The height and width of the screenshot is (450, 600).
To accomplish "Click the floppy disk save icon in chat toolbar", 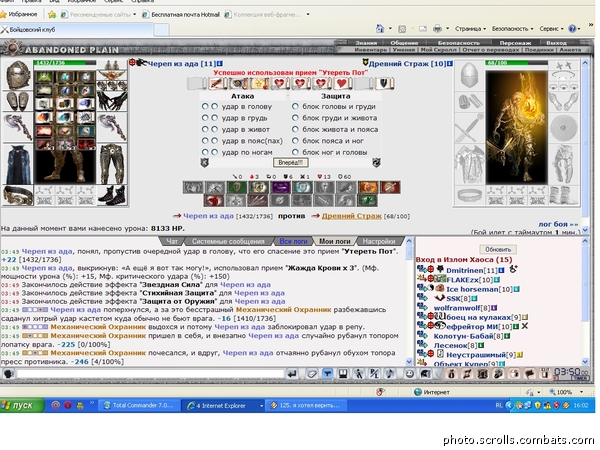I will [343, 374].
